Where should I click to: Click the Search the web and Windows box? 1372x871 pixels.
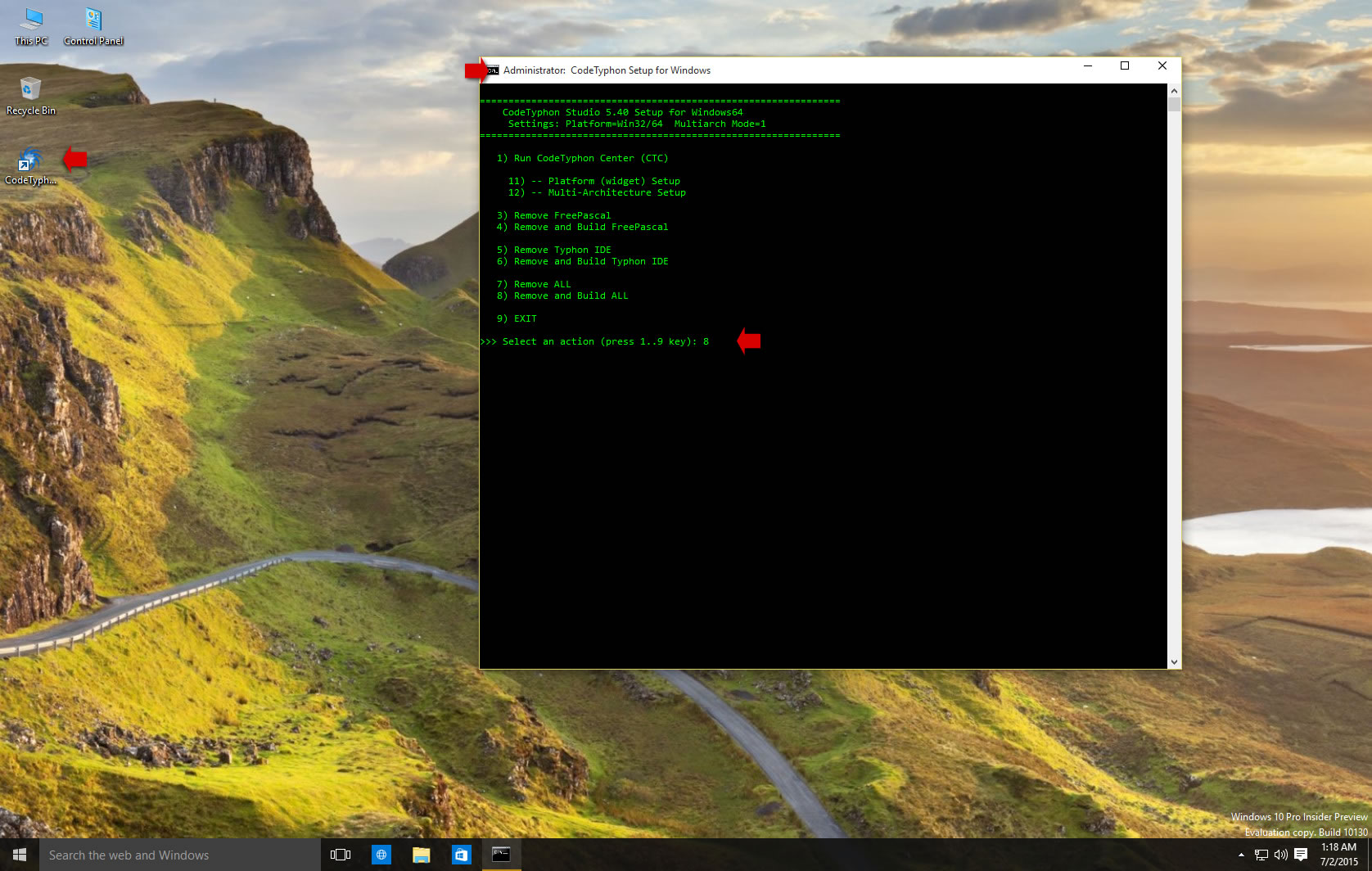(180, 855)
